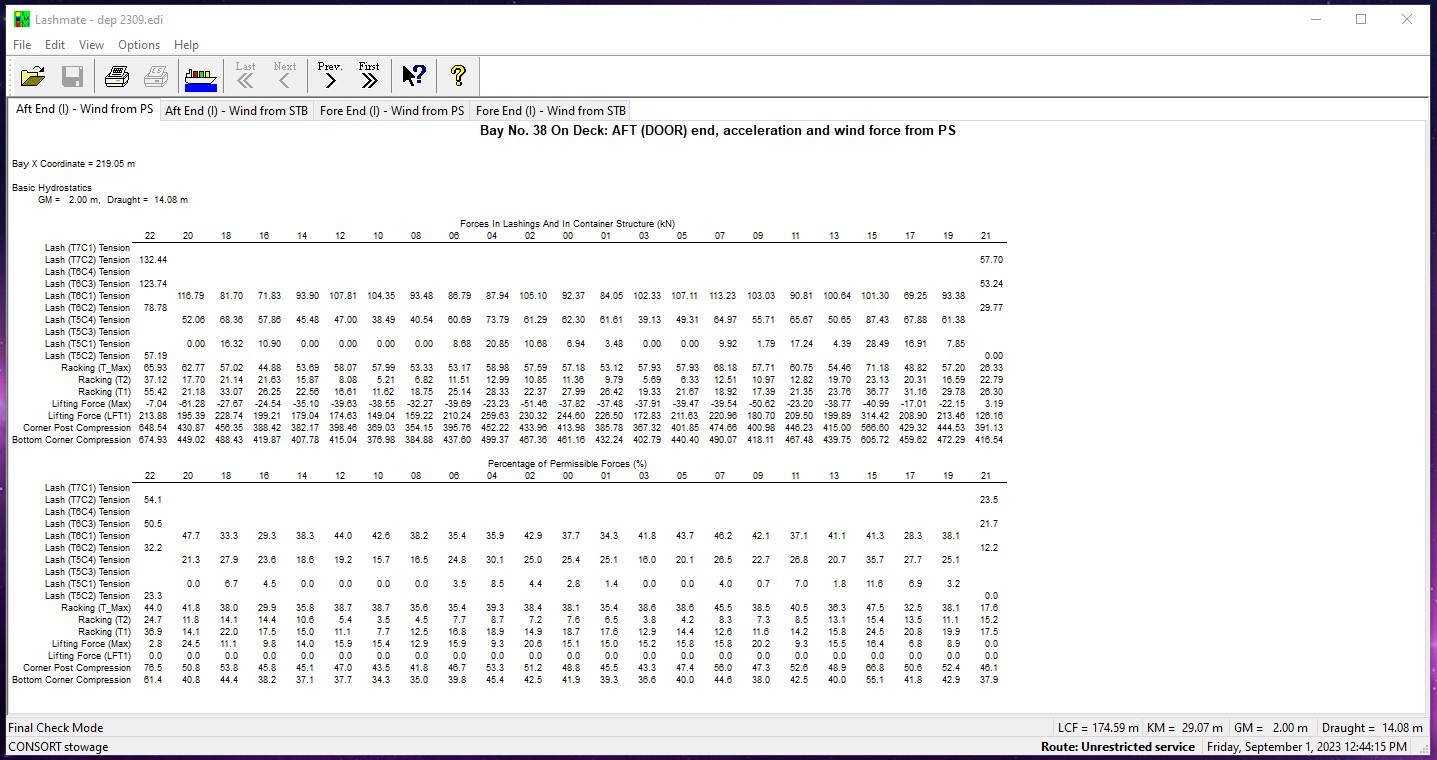Open the Options menu

139,45
